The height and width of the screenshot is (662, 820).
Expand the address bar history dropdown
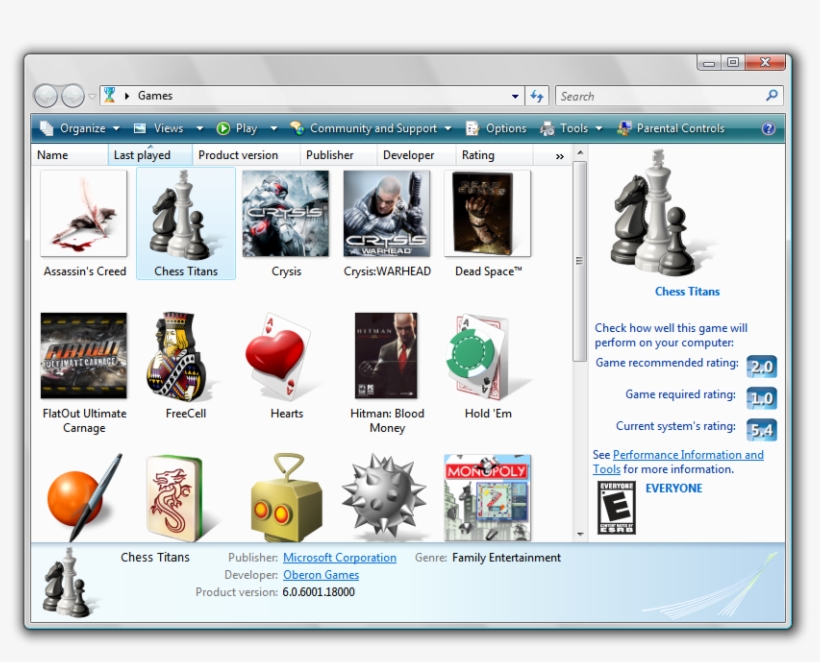515,96
